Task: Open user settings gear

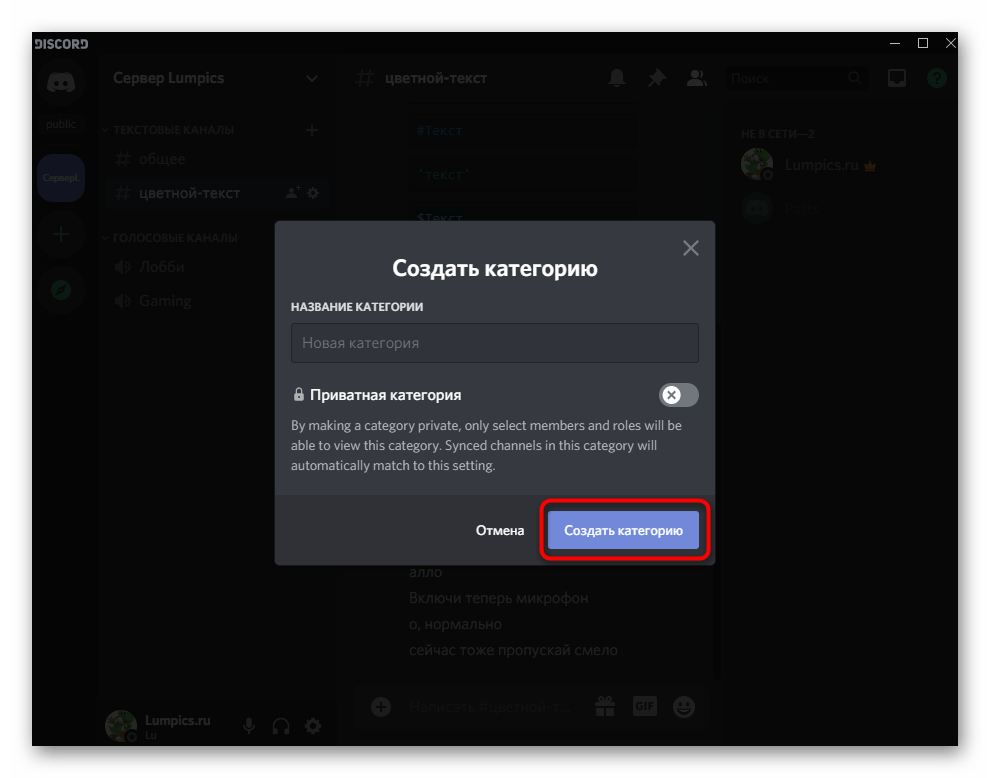Action: click(x=313, y=726)
